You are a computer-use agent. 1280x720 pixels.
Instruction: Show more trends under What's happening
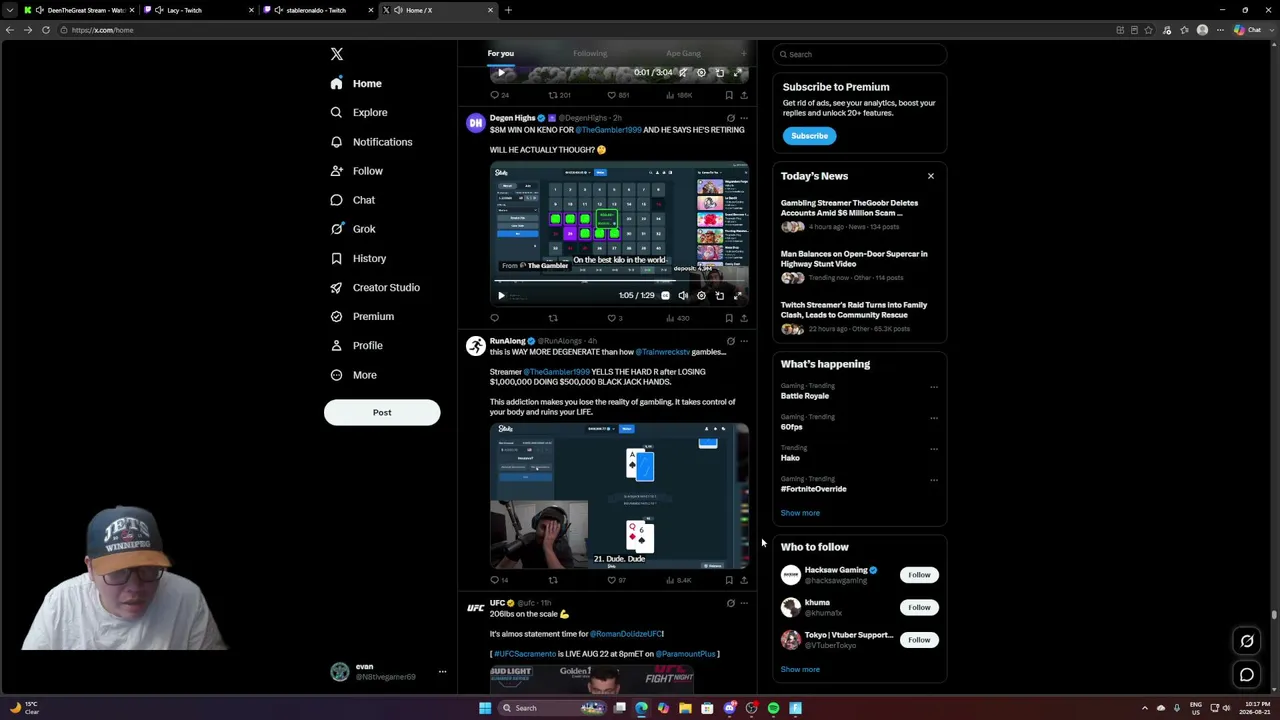[x=800, y=513]
